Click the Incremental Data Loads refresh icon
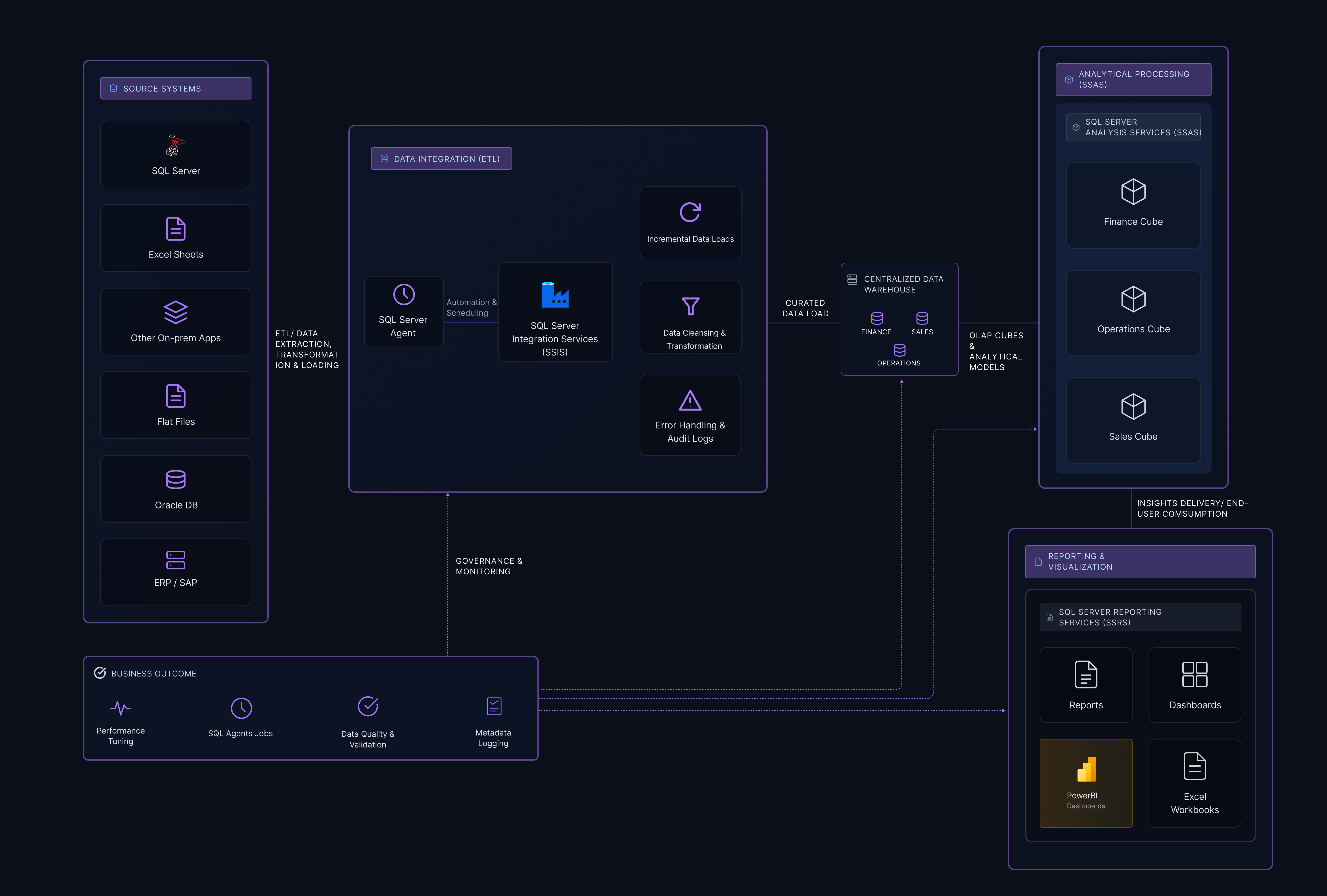This screenshot has height=896, width=1327. [x=690, y=212]
